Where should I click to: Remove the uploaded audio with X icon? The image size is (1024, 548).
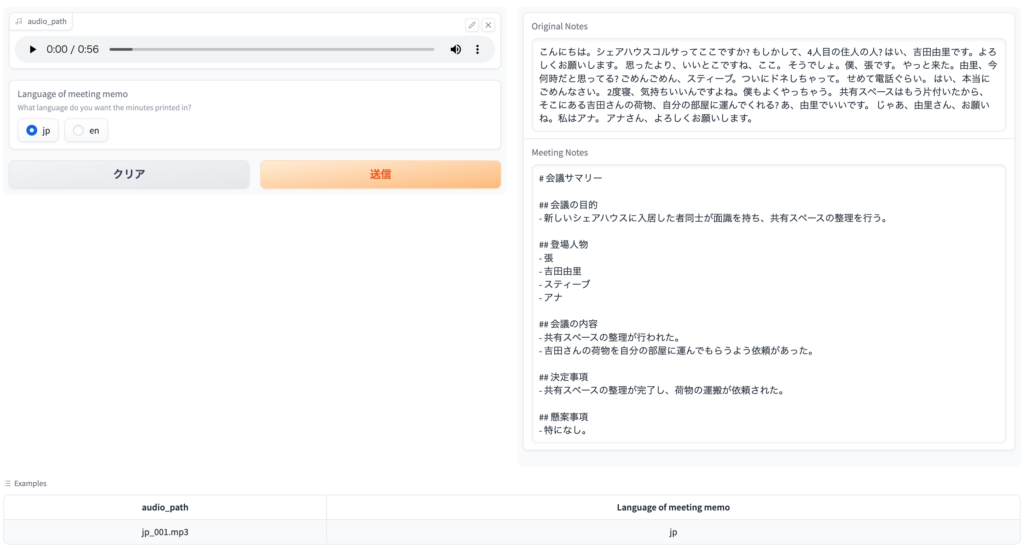tap(489, 25)
